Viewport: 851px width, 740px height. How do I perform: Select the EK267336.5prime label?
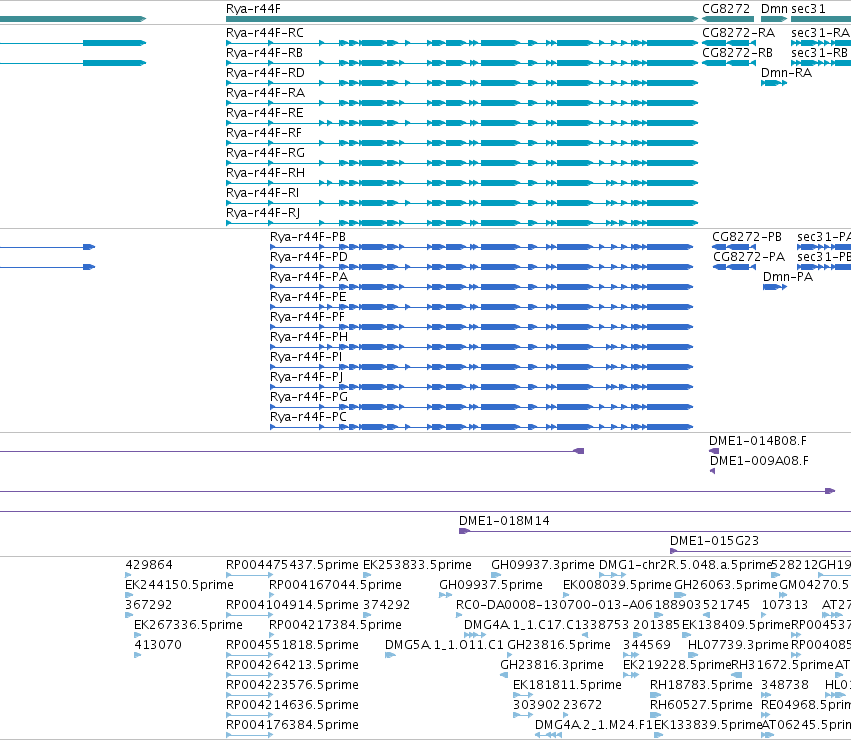point(188,625)
